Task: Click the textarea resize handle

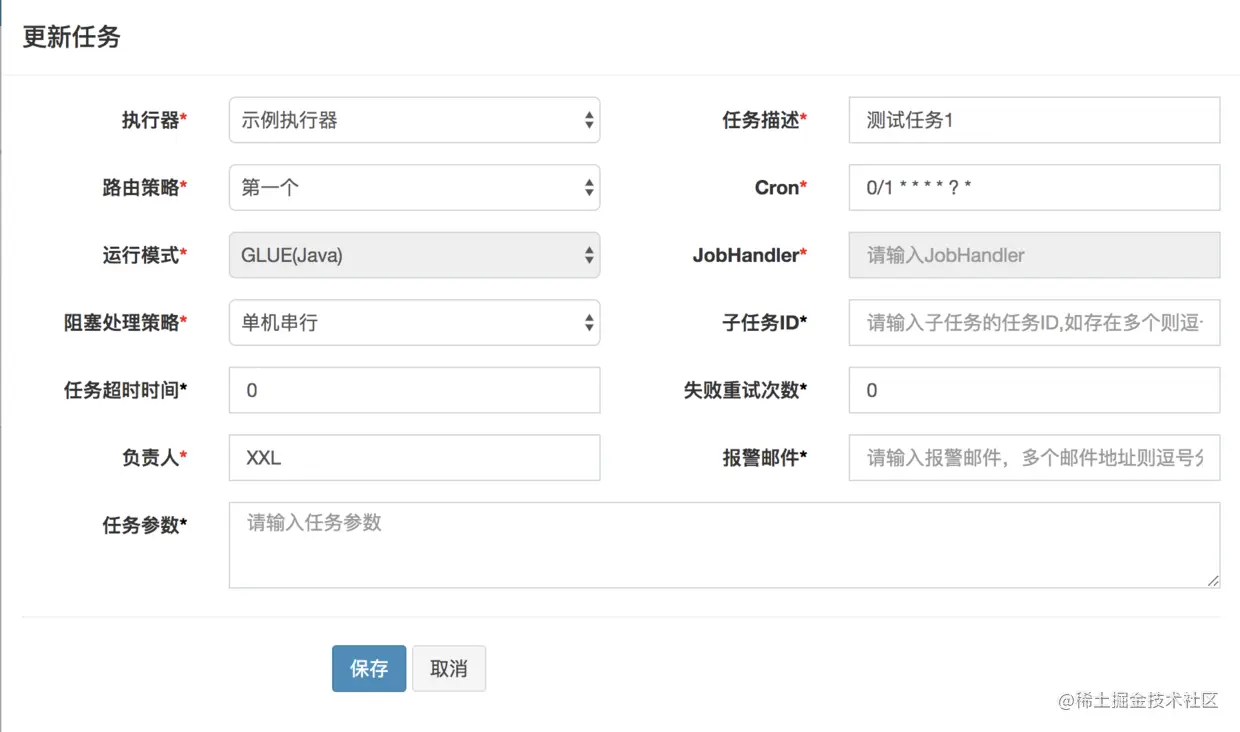Action: point(1213,581)
